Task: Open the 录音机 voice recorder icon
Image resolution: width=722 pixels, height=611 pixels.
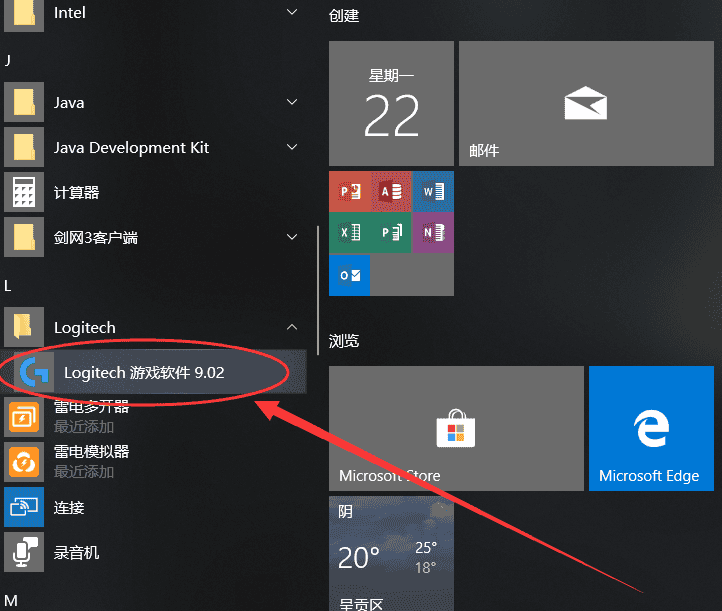Action: pyautogui.click(x=24, y=552)
